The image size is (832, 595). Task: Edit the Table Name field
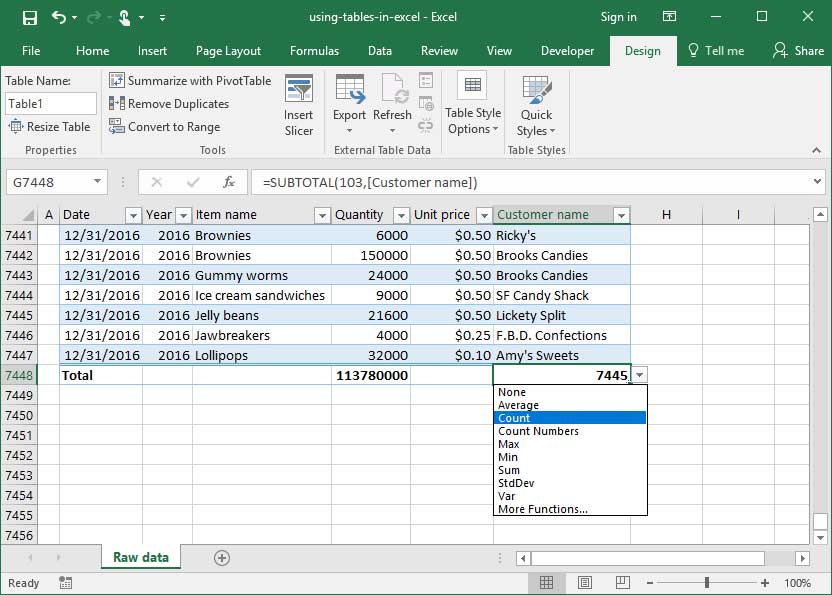pyautogui.click(x=51, y=104)
